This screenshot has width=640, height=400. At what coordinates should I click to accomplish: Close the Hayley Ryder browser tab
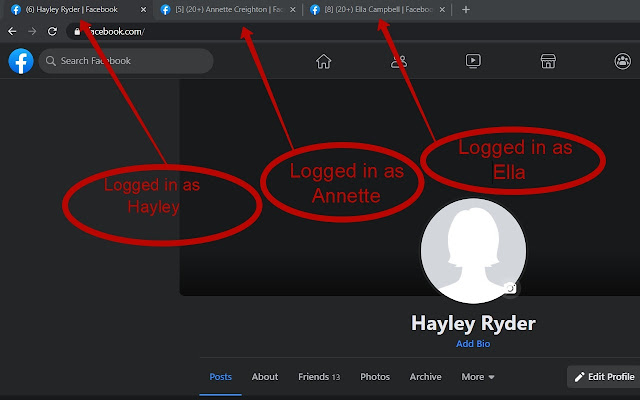[141, 9]
